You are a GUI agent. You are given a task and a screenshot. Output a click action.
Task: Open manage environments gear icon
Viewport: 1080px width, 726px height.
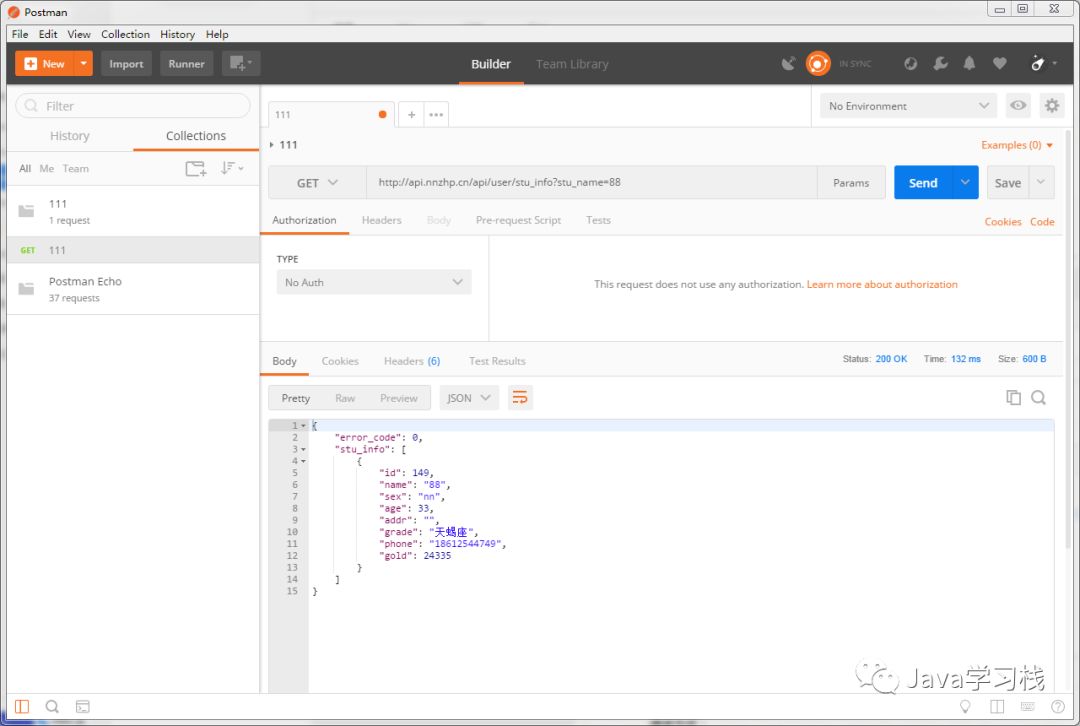pyautogui.click(x=1051, y=105)
